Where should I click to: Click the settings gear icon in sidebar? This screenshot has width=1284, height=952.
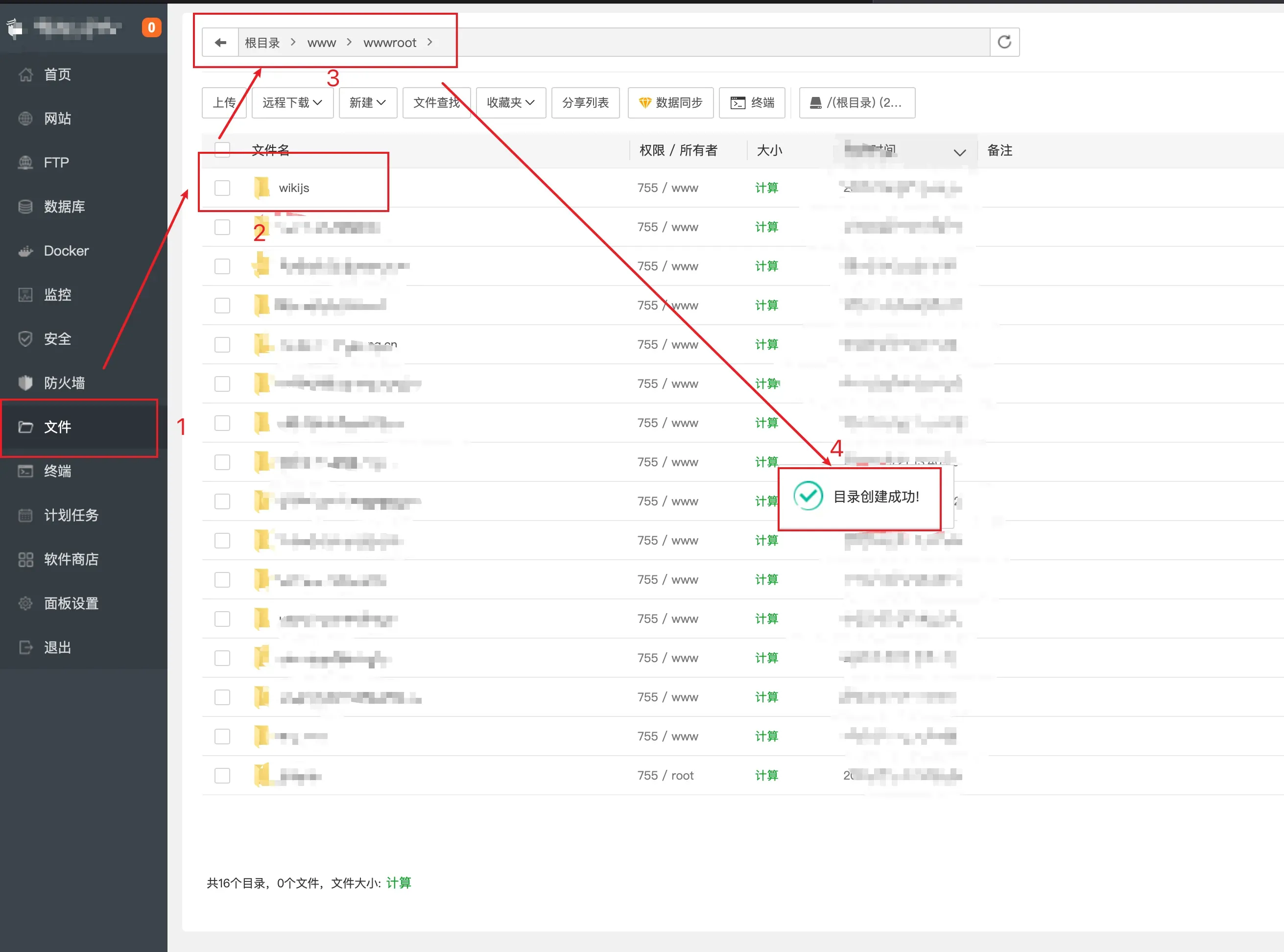pyautogui.click(x=25, y=603)
